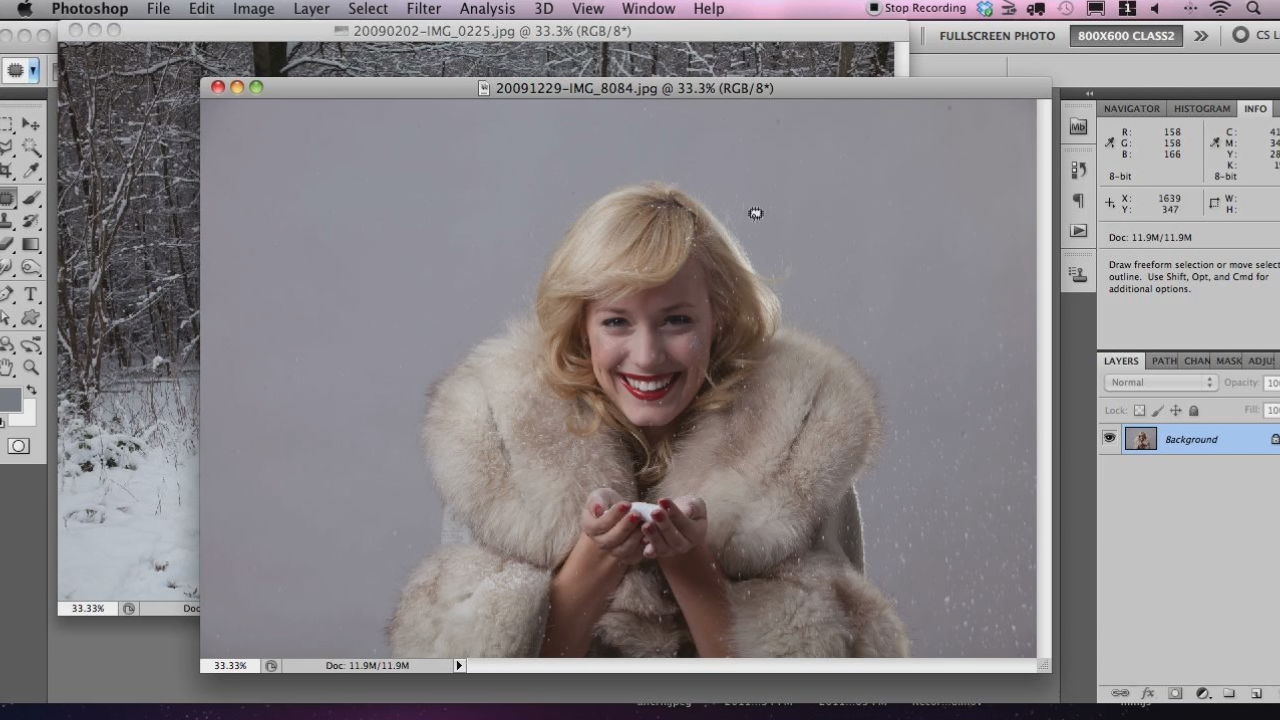The height and width of the screenshot is (720, 1280).
Task: Open the Image menu
Action: (x=254, y=9)
